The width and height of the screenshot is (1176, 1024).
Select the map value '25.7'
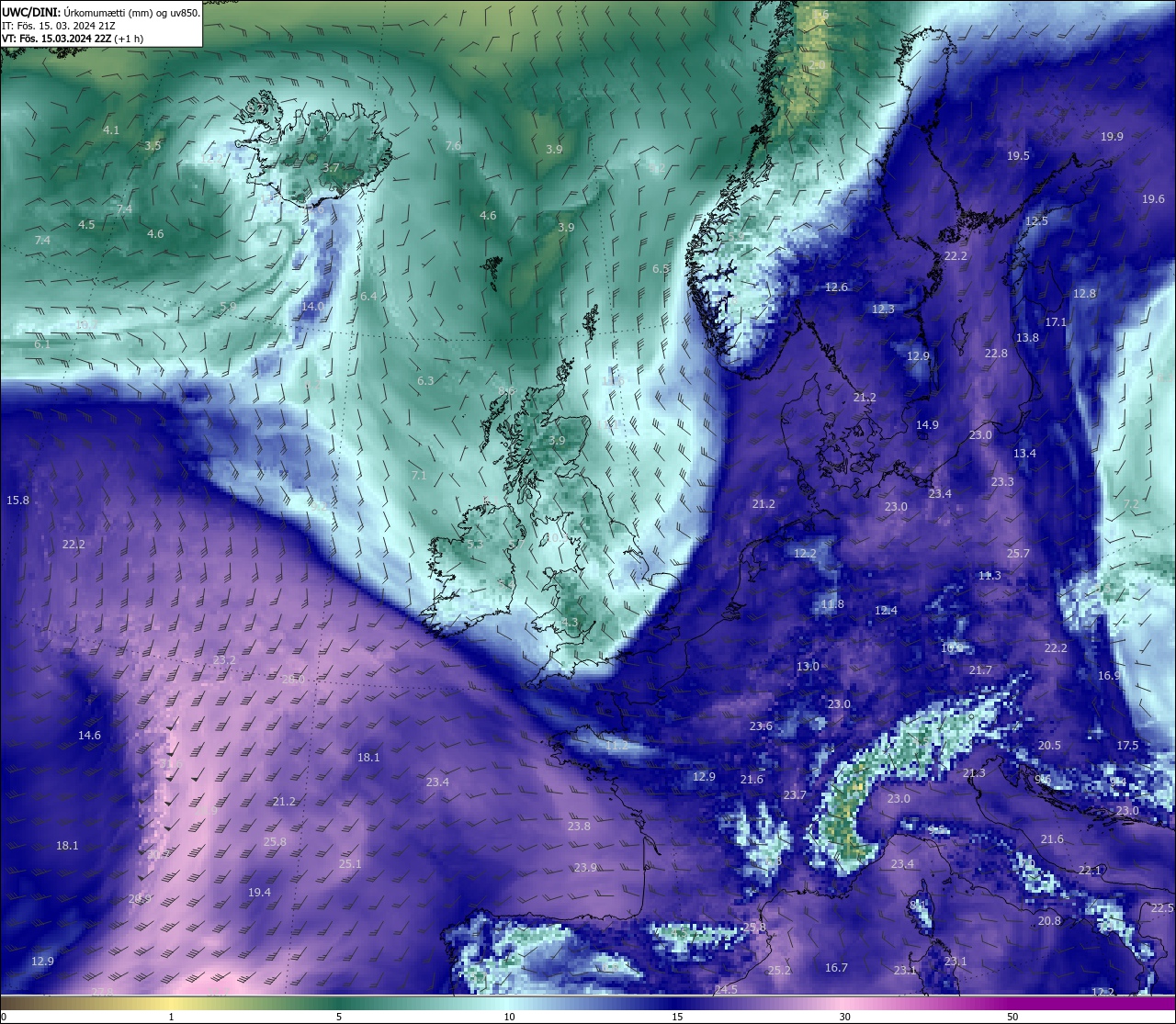coord(1018,554)
